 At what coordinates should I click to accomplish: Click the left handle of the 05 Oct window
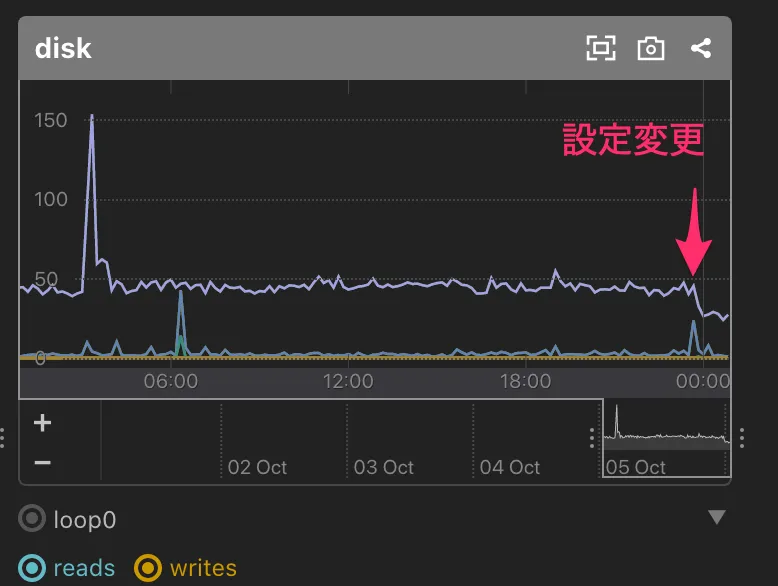[592, 438]
